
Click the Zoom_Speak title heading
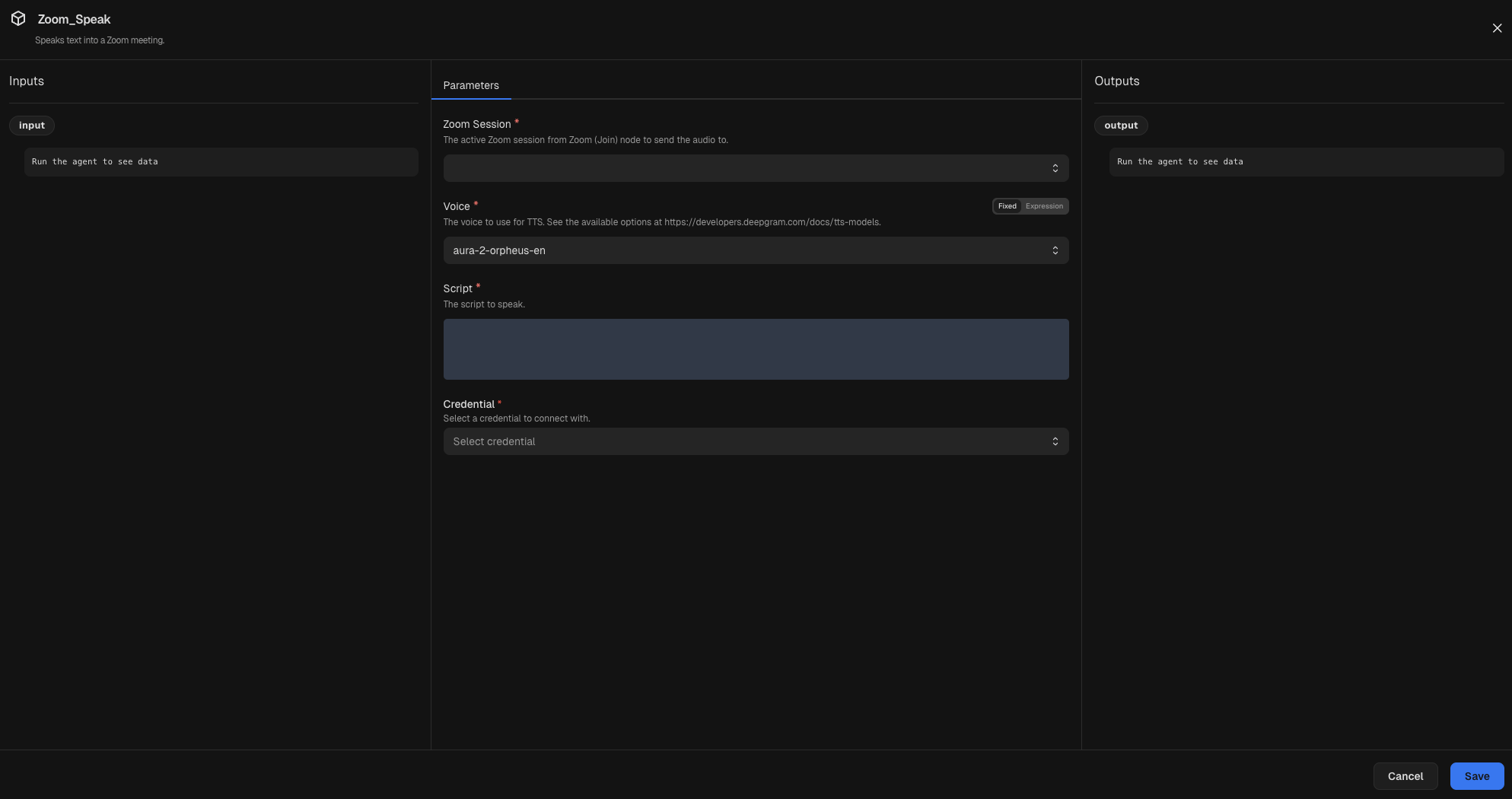point(74,19)
